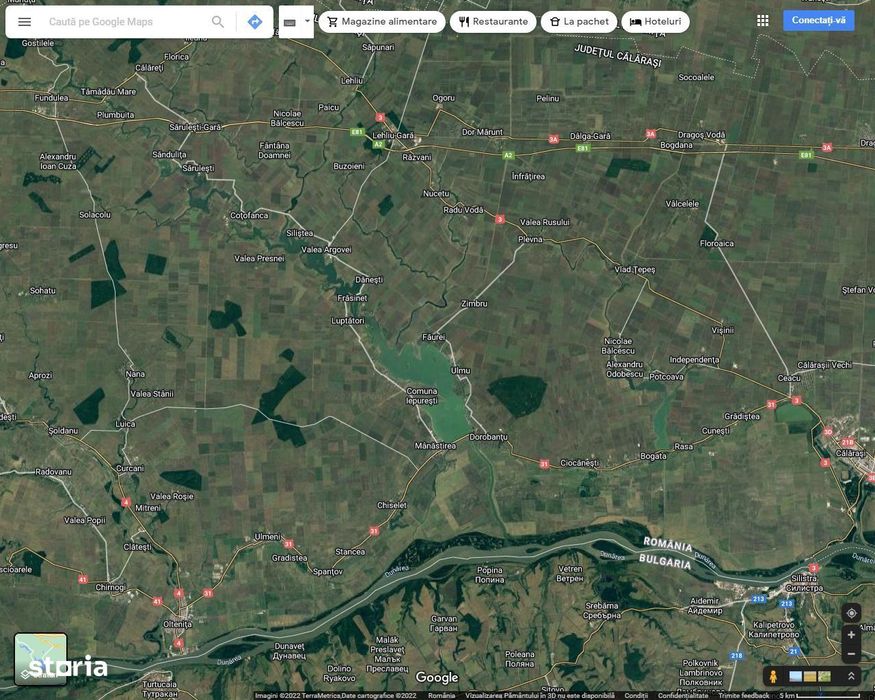875x700 pixels.
Task: Click the Ciocănești place label
Action: coord(579,463)
